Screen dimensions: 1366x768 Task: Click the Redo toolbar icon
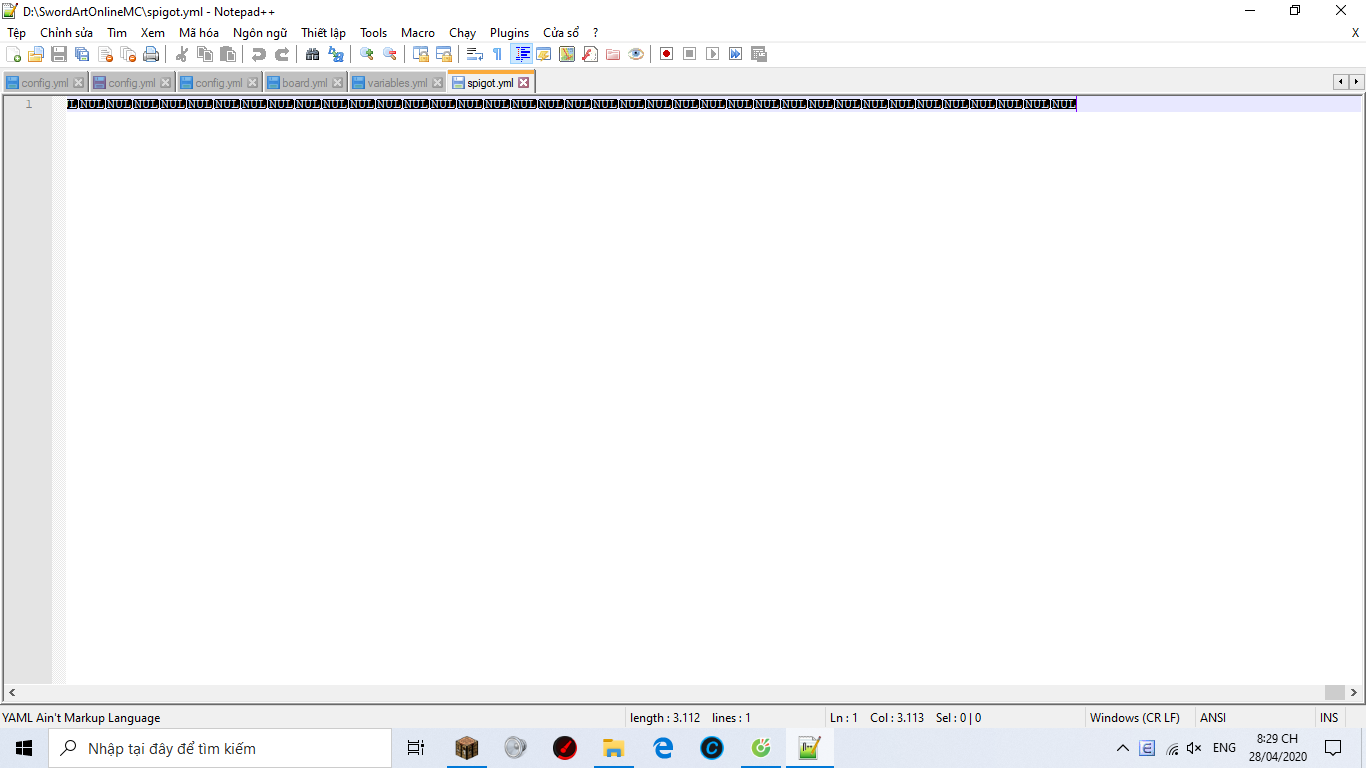point(282,54)
